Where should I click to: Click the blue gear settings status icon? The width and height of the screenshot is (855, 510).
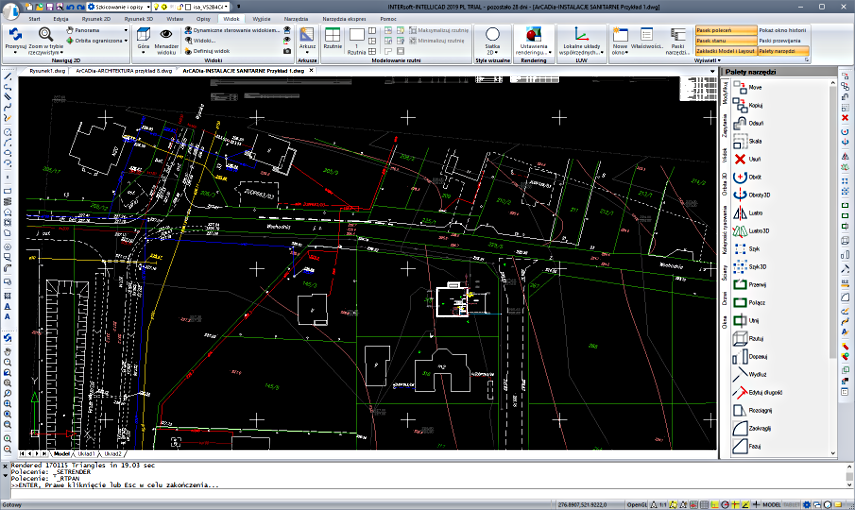tap(806, 505)
